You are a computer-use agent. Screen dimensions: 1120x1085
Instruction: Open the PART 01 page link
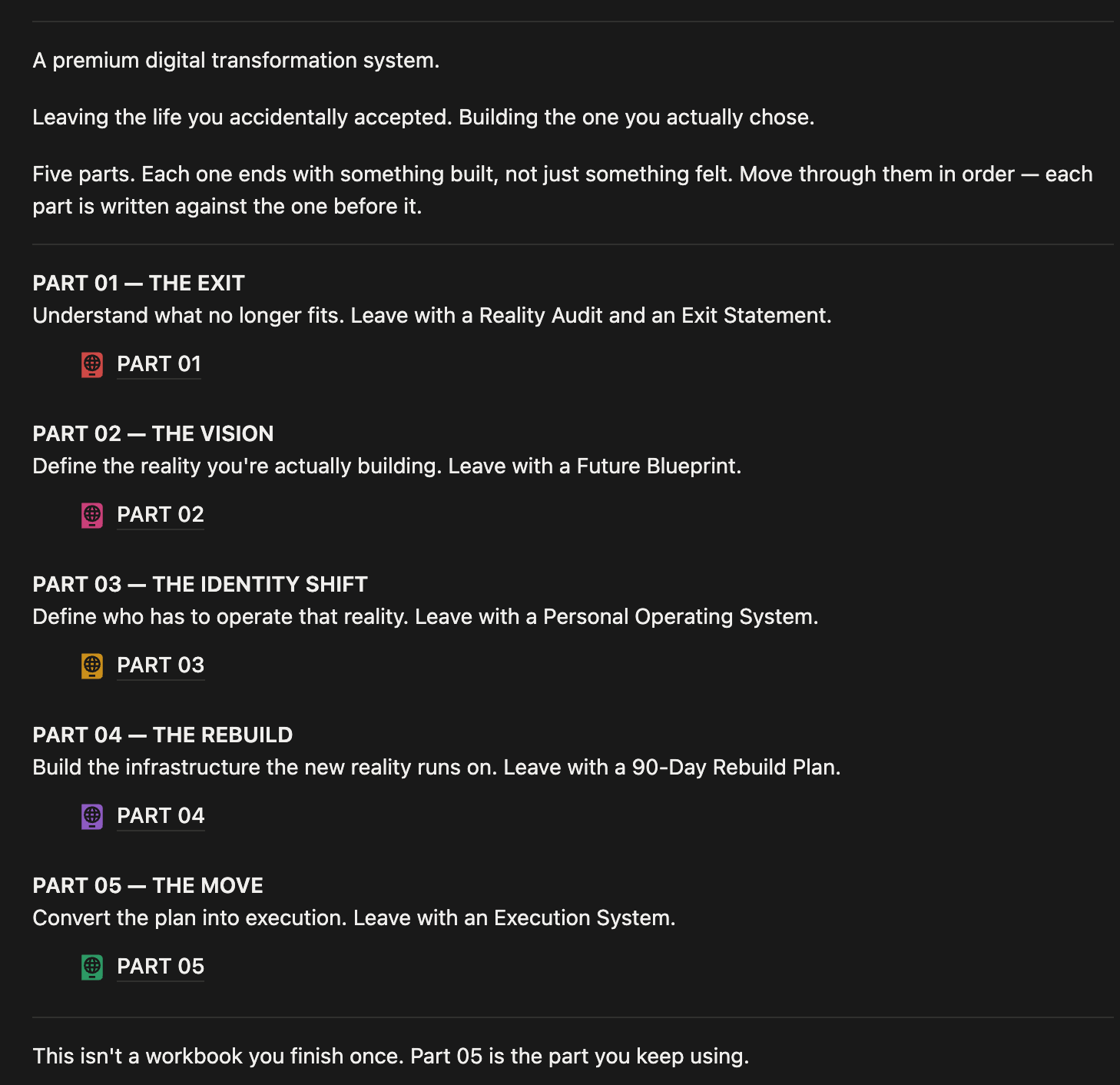pos(159,364)
